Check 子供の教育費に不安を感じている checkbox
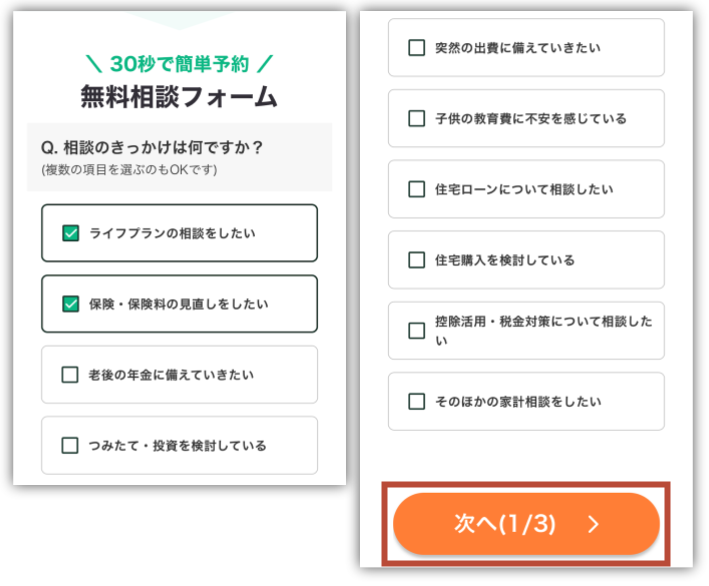Image resolution: width=709 pixels, height=586 pixels. pyautogui.click(x=417, y=118)
